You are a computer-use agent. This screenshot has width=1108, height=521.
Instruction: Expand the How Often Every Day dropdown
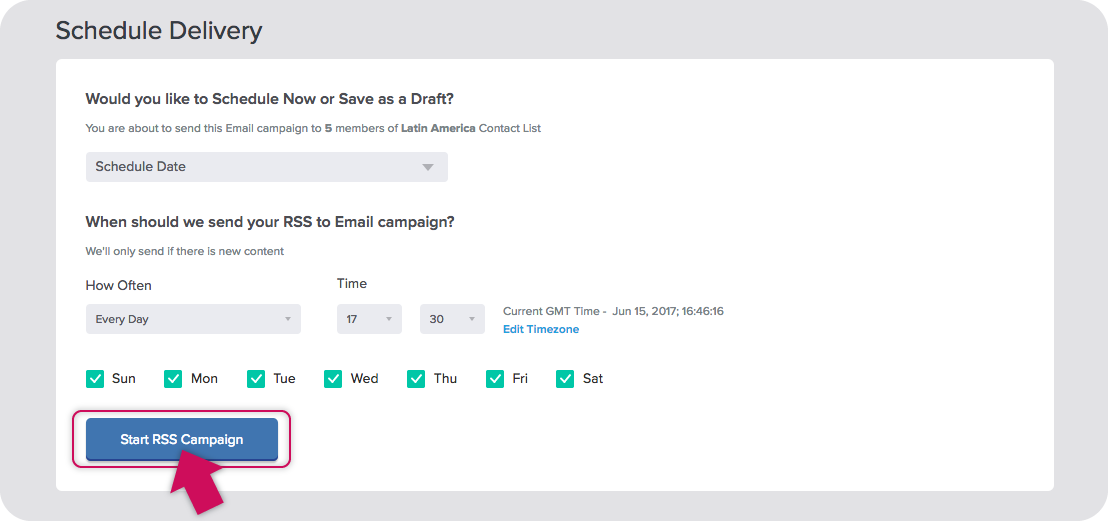point(193,319)
